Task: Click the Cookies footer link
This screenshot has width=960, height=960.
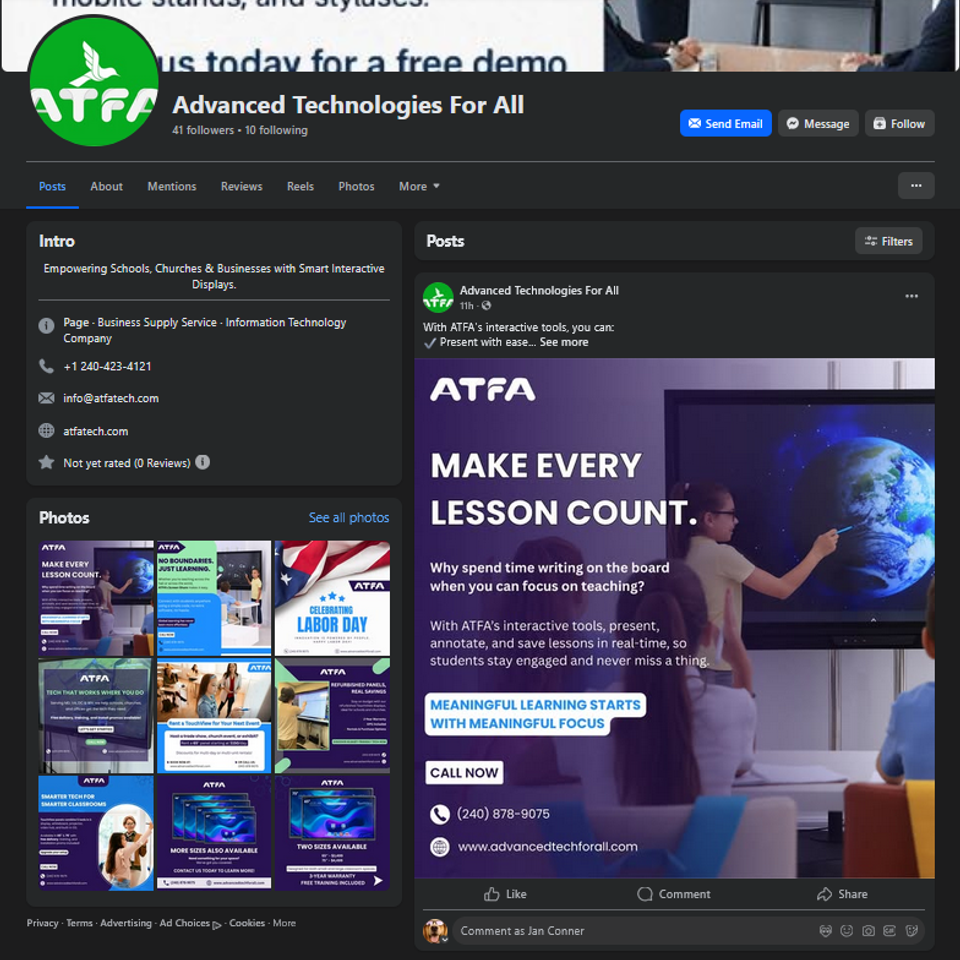Action: coord(247,923)
